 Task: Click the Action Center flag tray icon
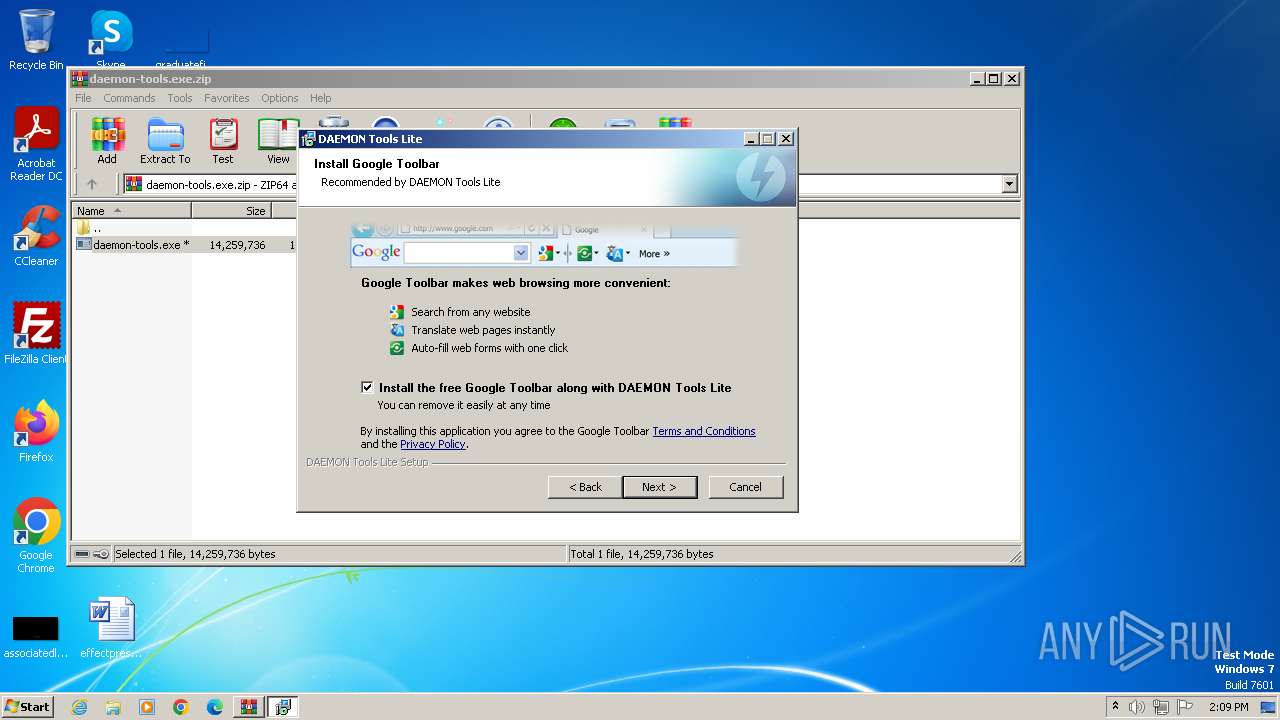pos(1185,707)
